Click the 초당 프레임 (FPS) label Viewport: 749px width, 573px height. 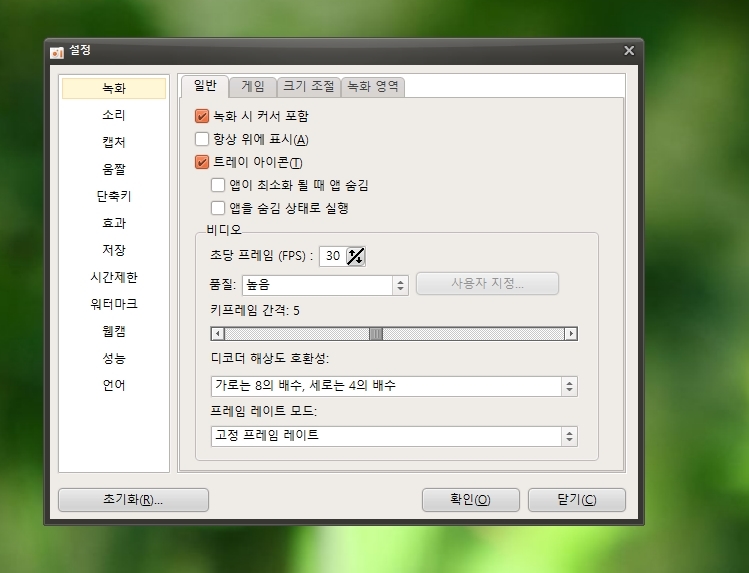pos(261,256)
